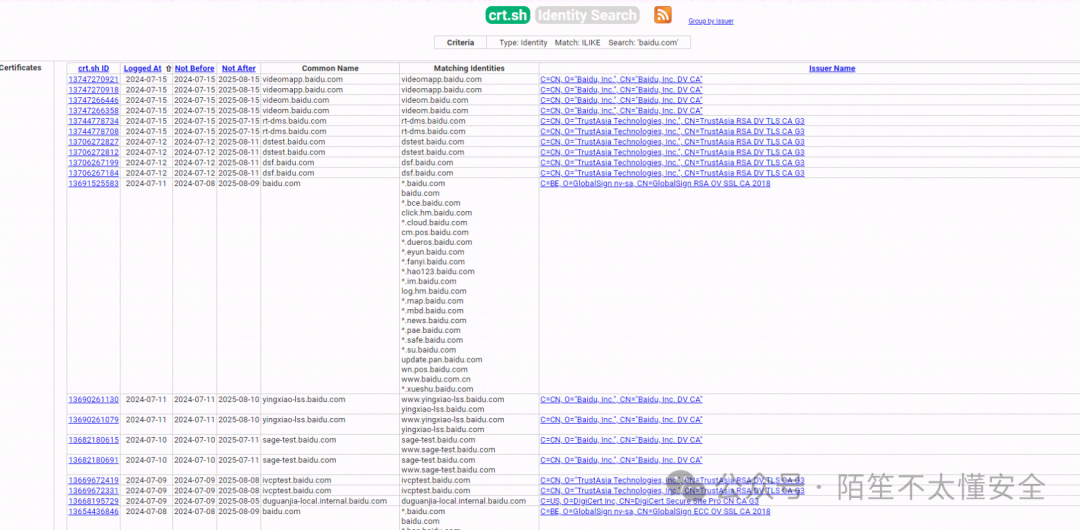The image size is (1080, 530).
Task: Open certificate ID 13682180615
Action: click(94, 440)
